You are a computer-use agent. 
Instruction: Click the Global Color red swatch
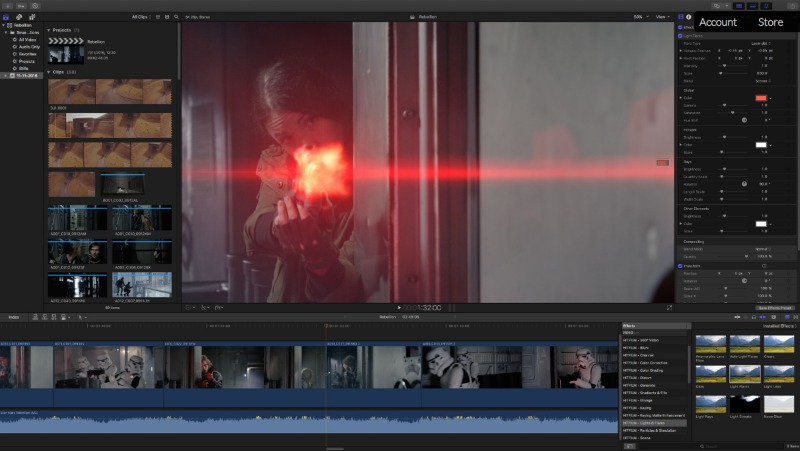click(761, 97)
